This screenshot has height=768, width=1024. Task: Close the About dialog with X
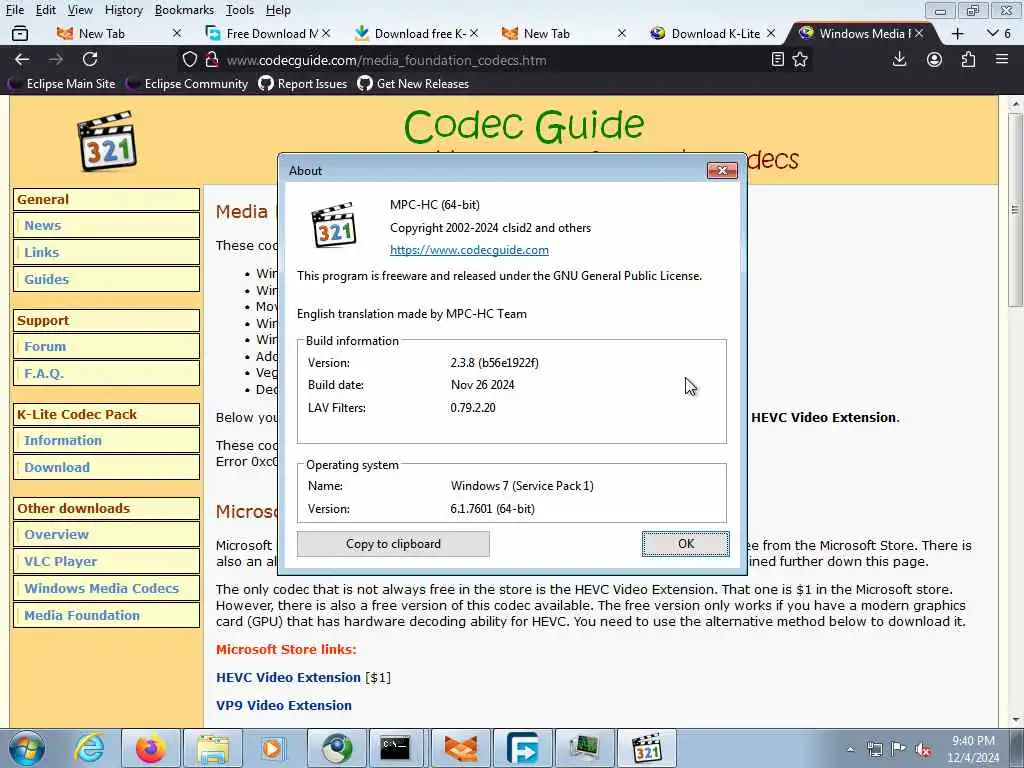coord(722,170)
